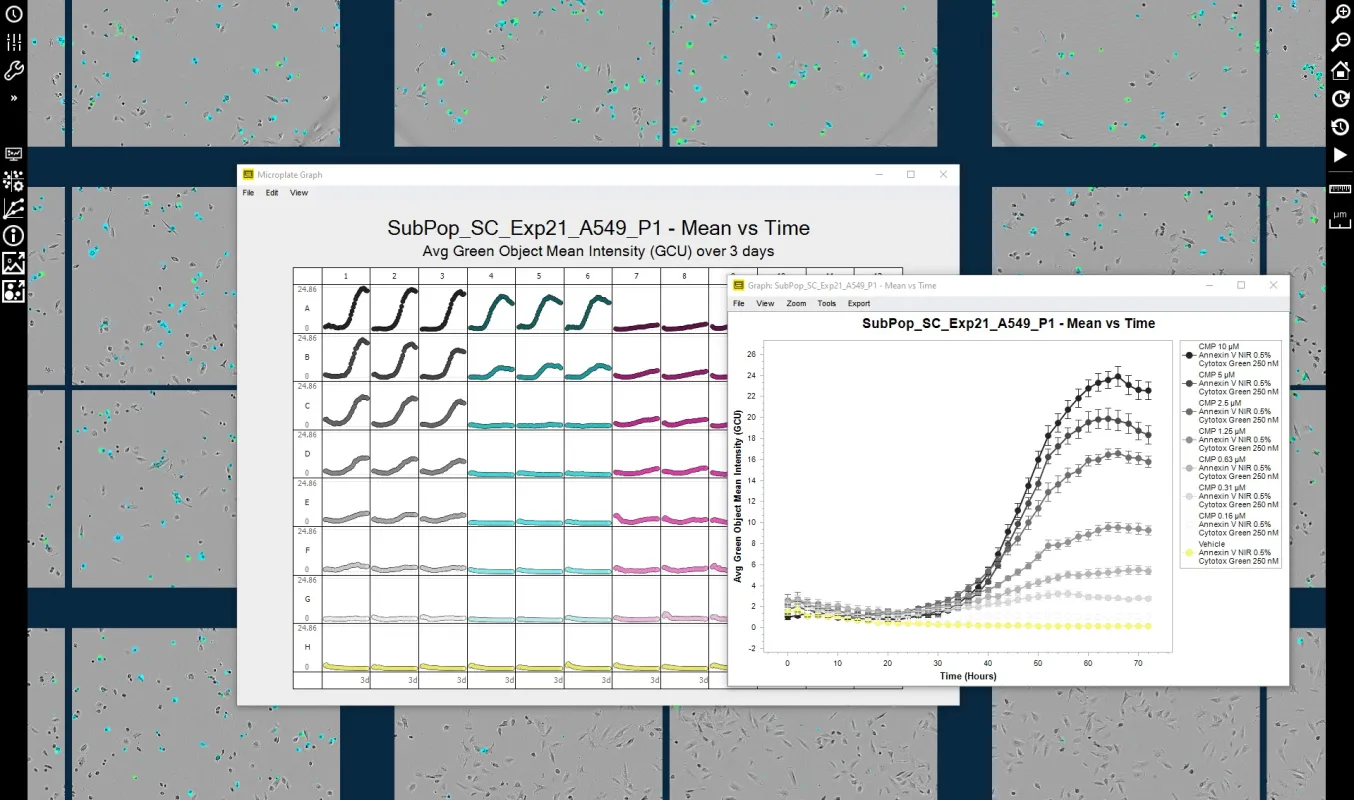Select well C3 mini graph

(x=443, y=405)
